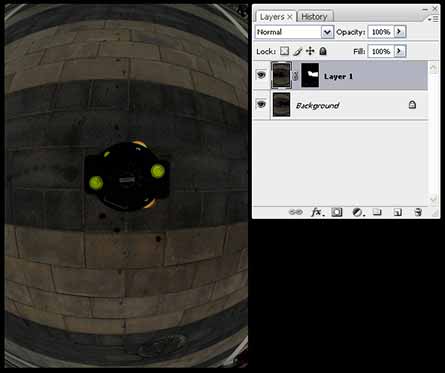Image resolution: width=445 pixels, height=373 pixels.
Task: Open the Opacity slider arrow
Action: tap(400, 32)
